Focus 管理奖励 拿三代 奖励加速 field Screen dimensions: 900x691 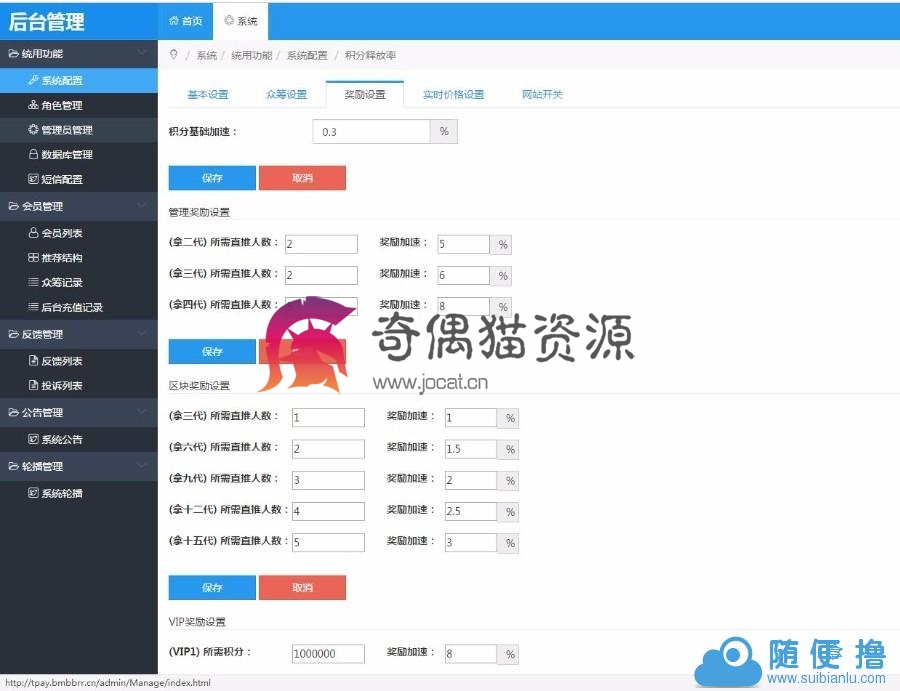(x=463, y=275)
